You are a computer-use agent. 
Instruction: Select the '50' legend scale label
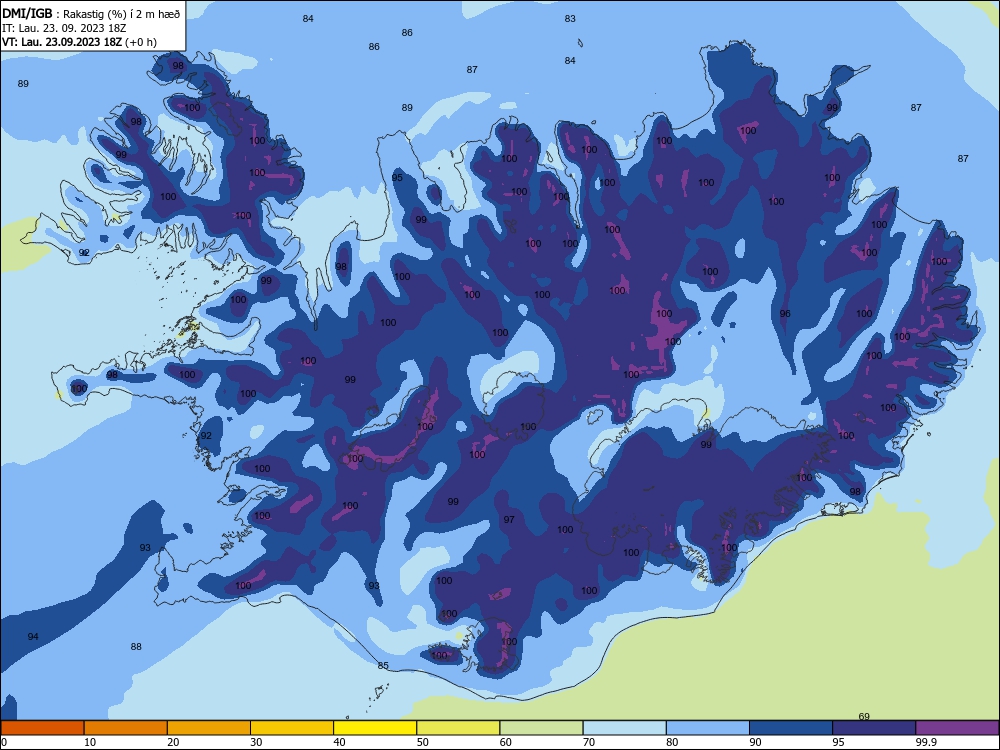pyautogui.click(x=423, y=742)
